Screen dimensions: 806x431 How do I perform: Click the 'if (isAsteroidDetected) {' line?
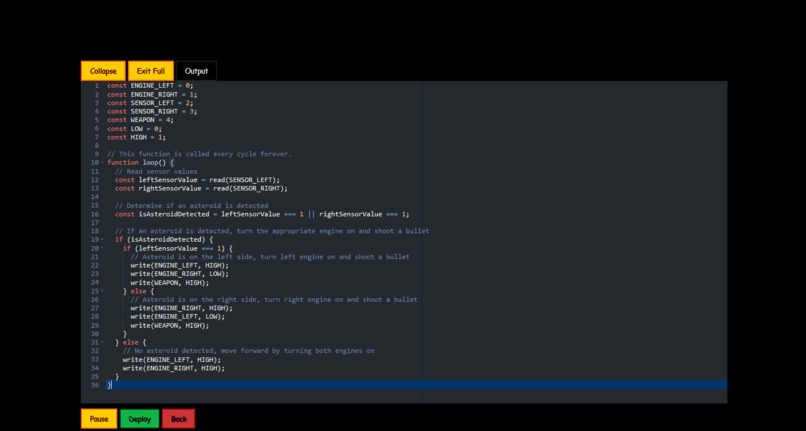[x=164, y=240]
